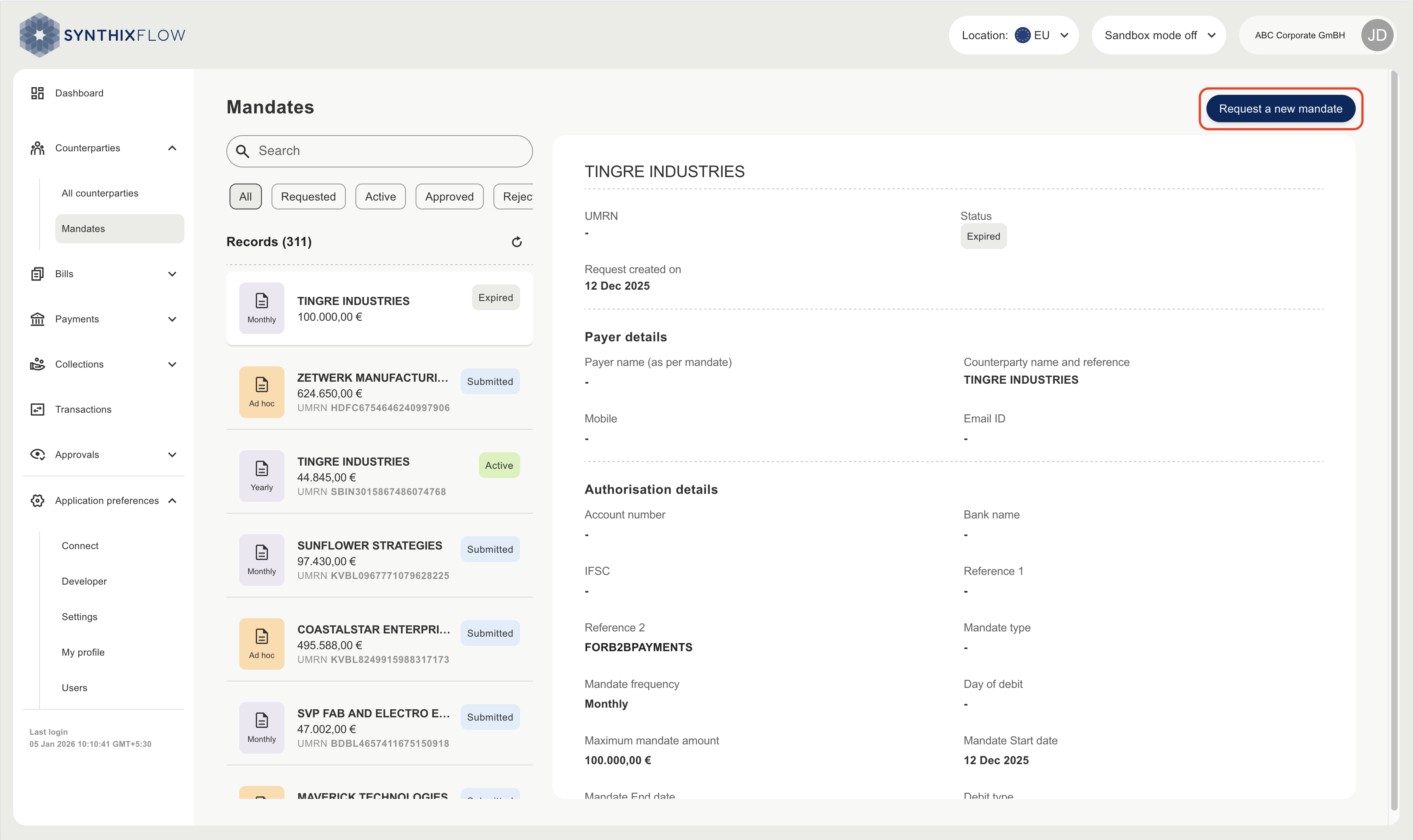Screen dimensions: 1413x840
Task: Click the Counterparties people icon
Action: 38,148
